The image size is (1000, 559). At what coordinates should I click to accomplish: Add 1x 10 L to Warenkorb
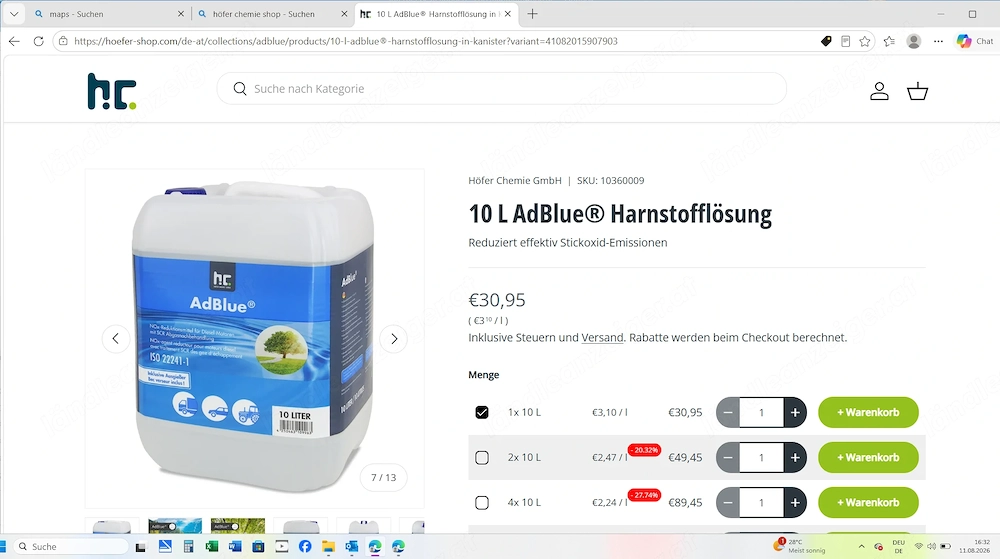[868, 412]
